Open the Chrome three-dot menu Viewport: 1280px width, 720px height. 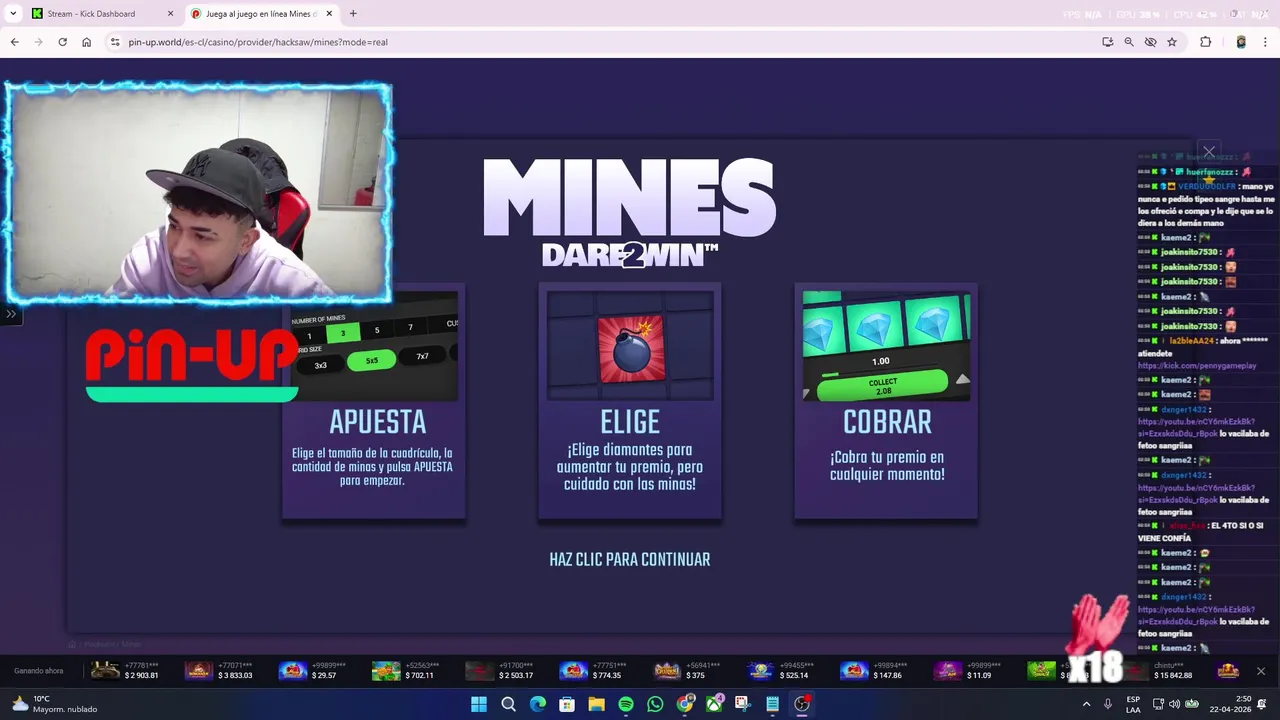(x=1265, y=42)
